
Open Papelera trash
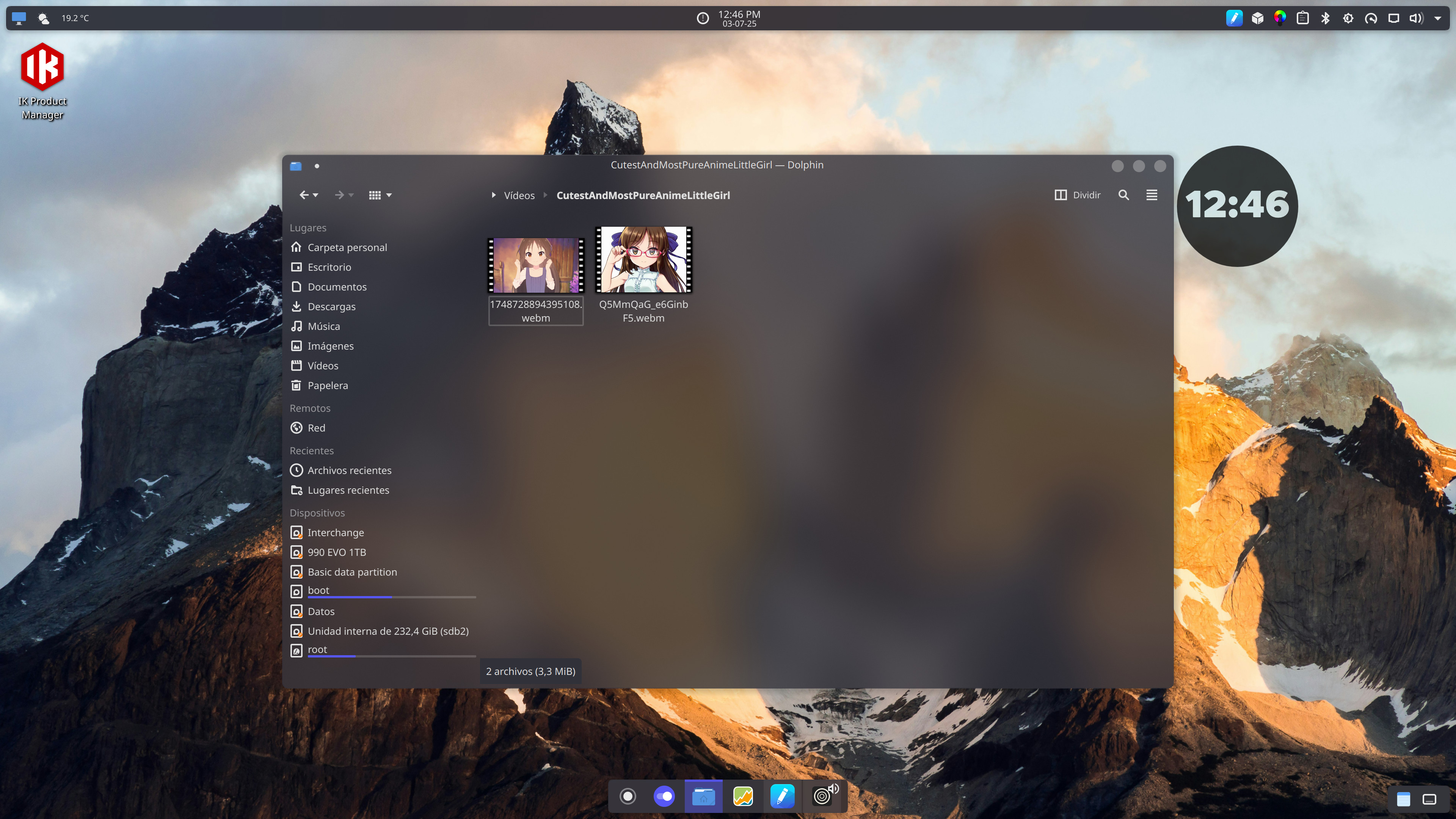[x=382, y=386]
